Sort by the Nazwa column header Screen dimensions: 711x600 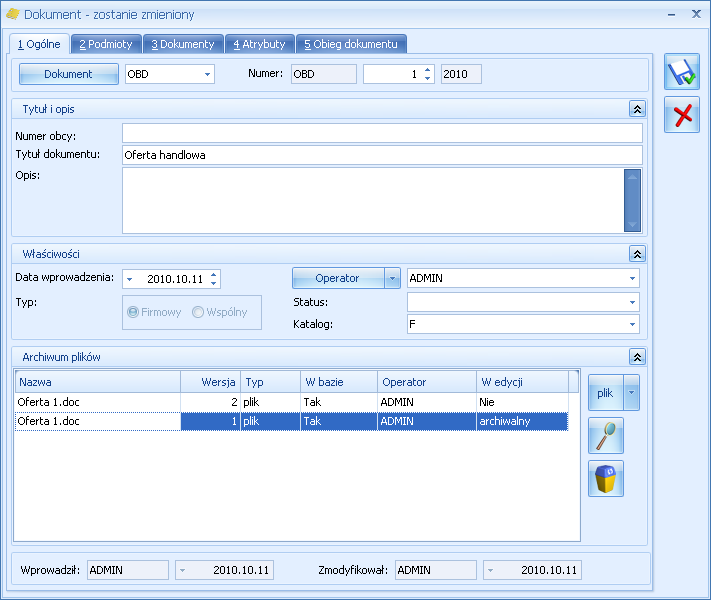98,382
